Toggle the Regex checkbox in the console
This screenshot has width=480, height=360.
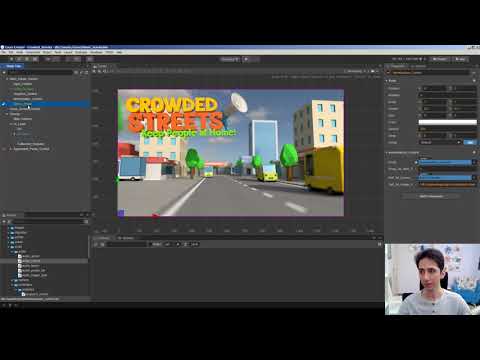pyautogui.click(x=150, y=244)
